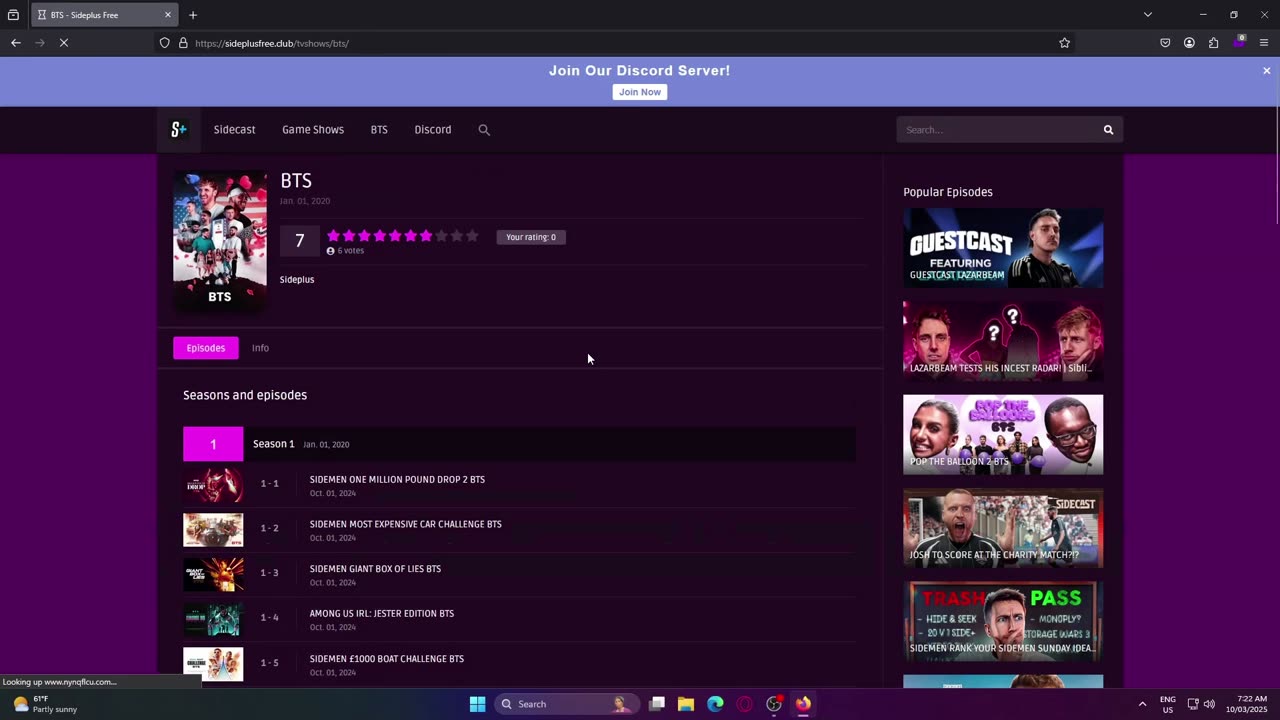
Task: Click the Windows taskbar search box
Action: click(x=568, y=704)
